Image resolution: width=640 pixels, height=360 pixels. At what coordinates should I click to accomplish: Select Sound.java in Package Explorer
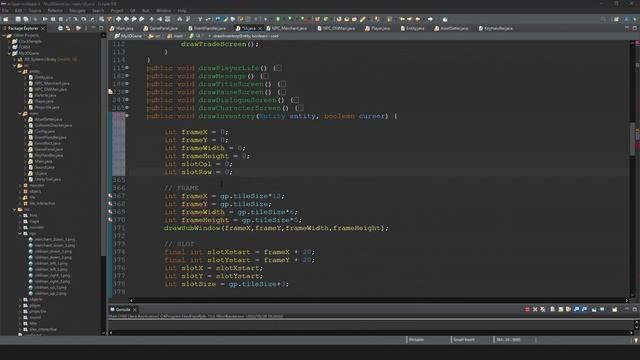pyautogui.click(x=41, y=167)
